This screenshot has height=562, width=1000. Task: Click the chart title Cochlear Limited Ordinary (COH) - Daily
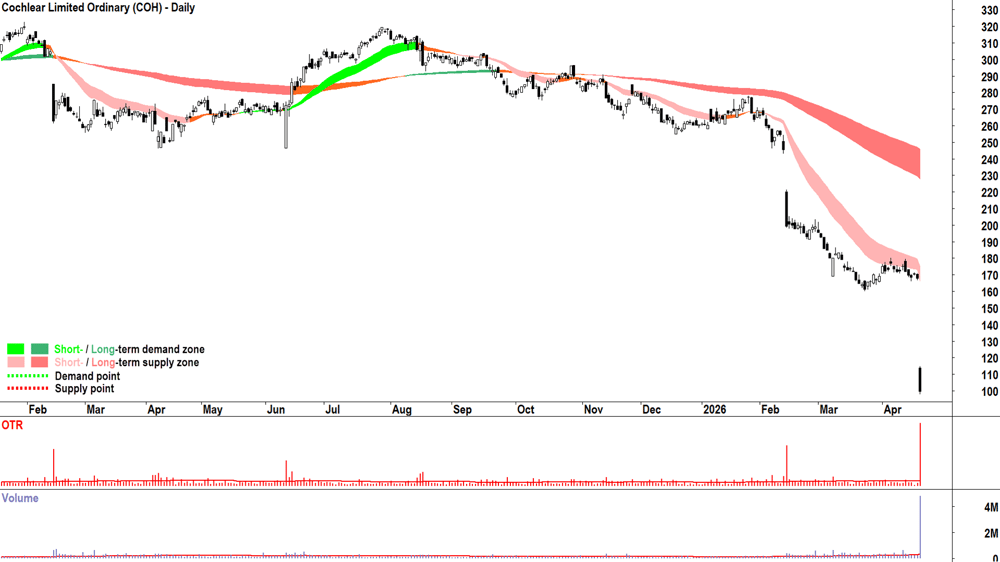[98, 8]
